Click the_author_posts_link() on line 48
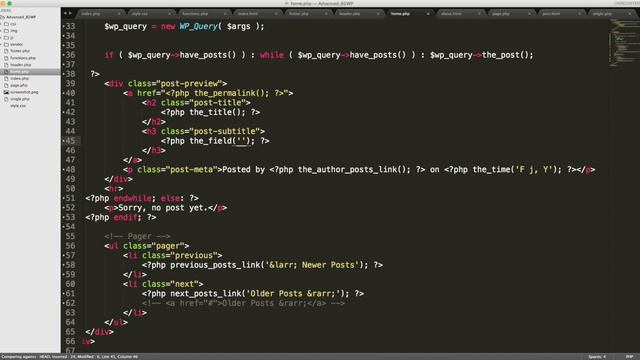 [354, 170]
